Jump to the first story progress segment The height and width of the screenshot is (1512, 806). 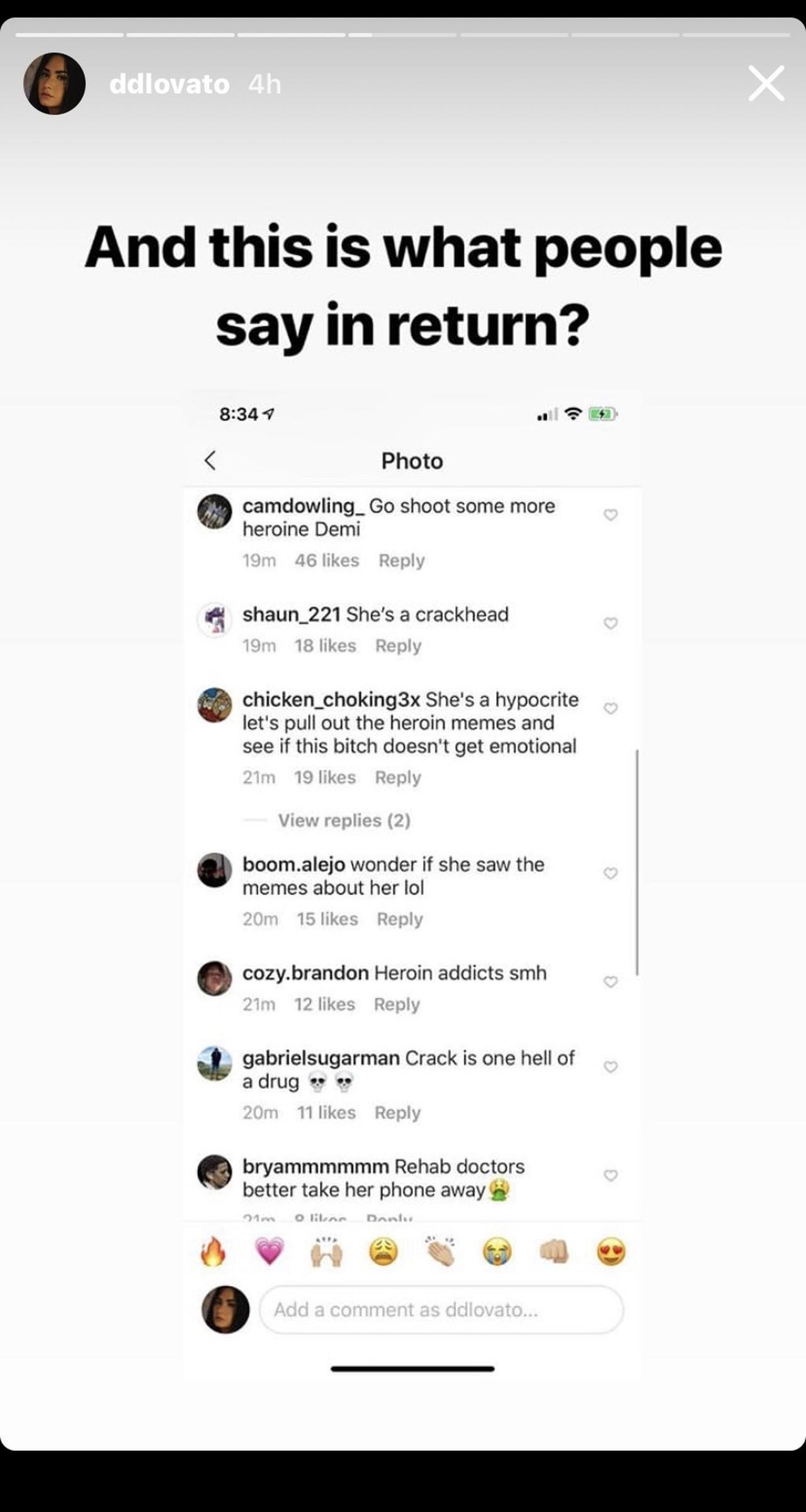(x=69, y=35)
